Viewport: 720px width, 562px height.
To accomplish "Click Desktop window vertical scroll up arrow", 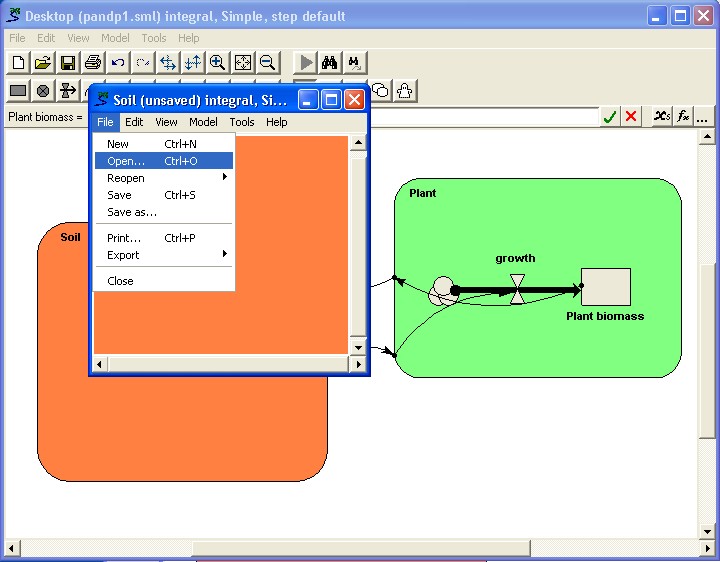I will point(707,137).
